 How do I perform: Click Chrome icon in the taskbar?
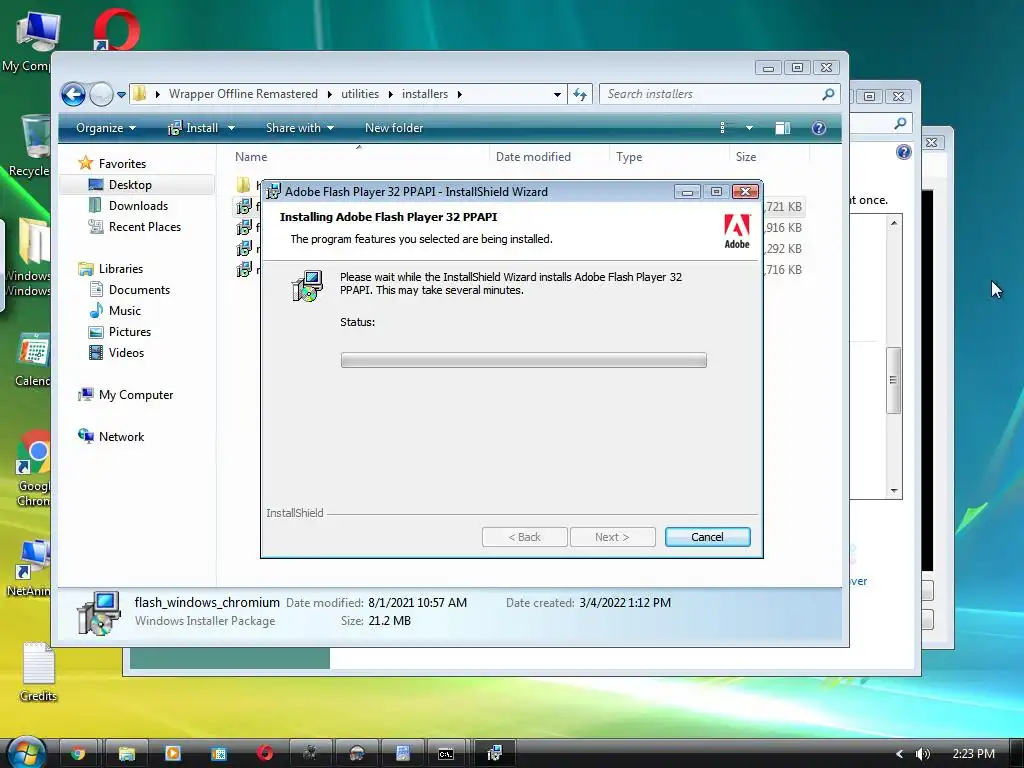click(78, 754)
